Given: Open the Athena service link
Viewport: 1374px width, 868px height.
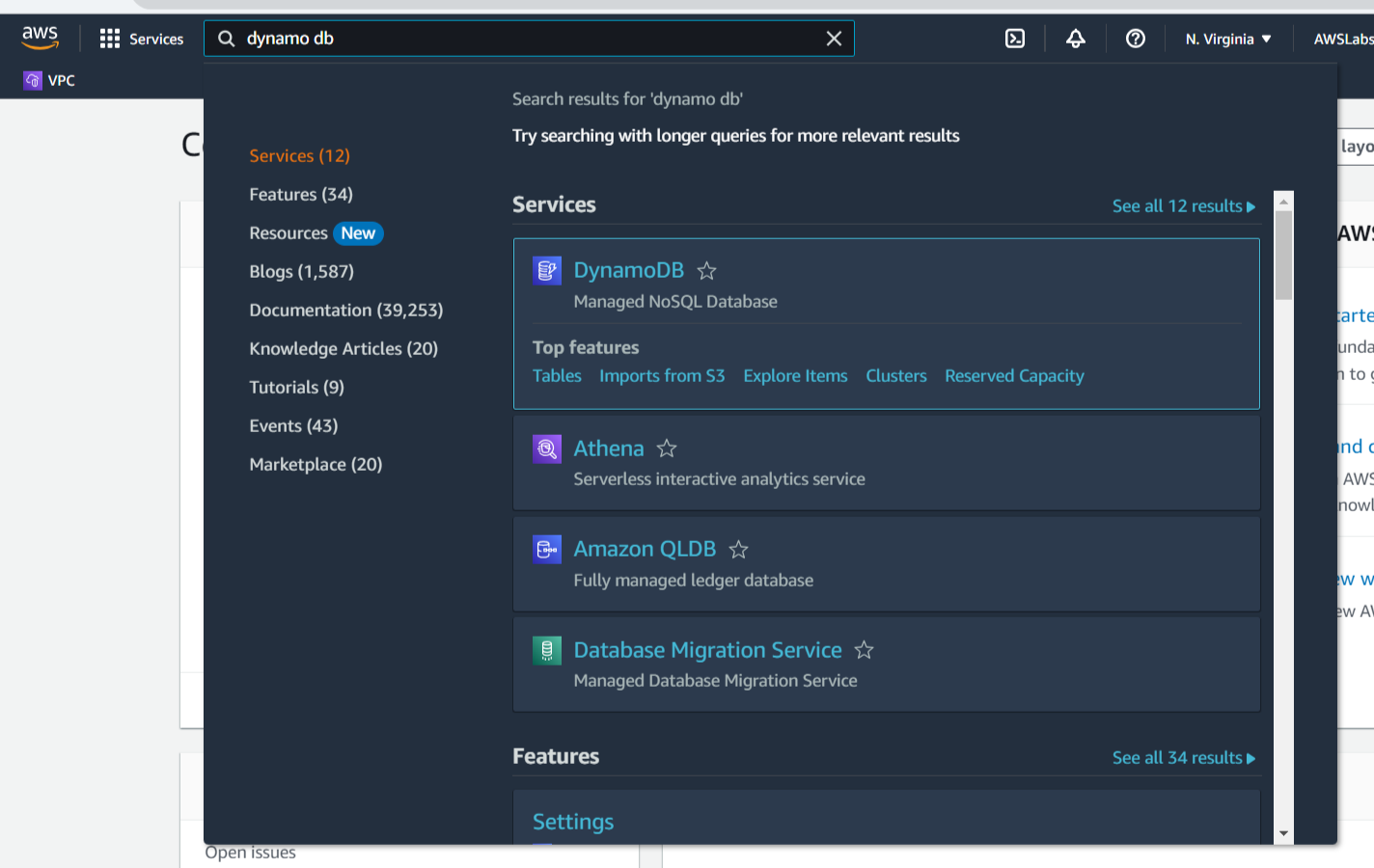Looking at the screenshot, I should click(609, 448).
